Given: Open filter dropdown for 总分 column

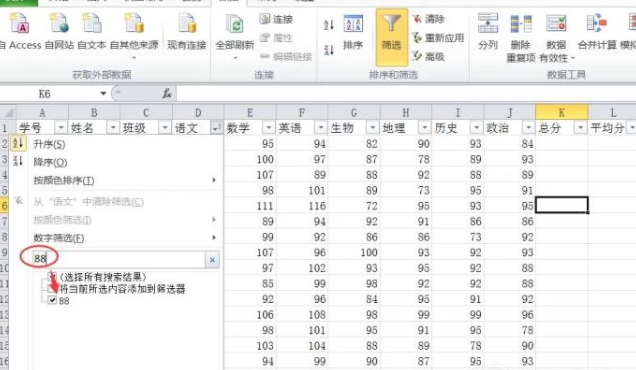Looking at the screenshot, I should (x=580, y=128).
